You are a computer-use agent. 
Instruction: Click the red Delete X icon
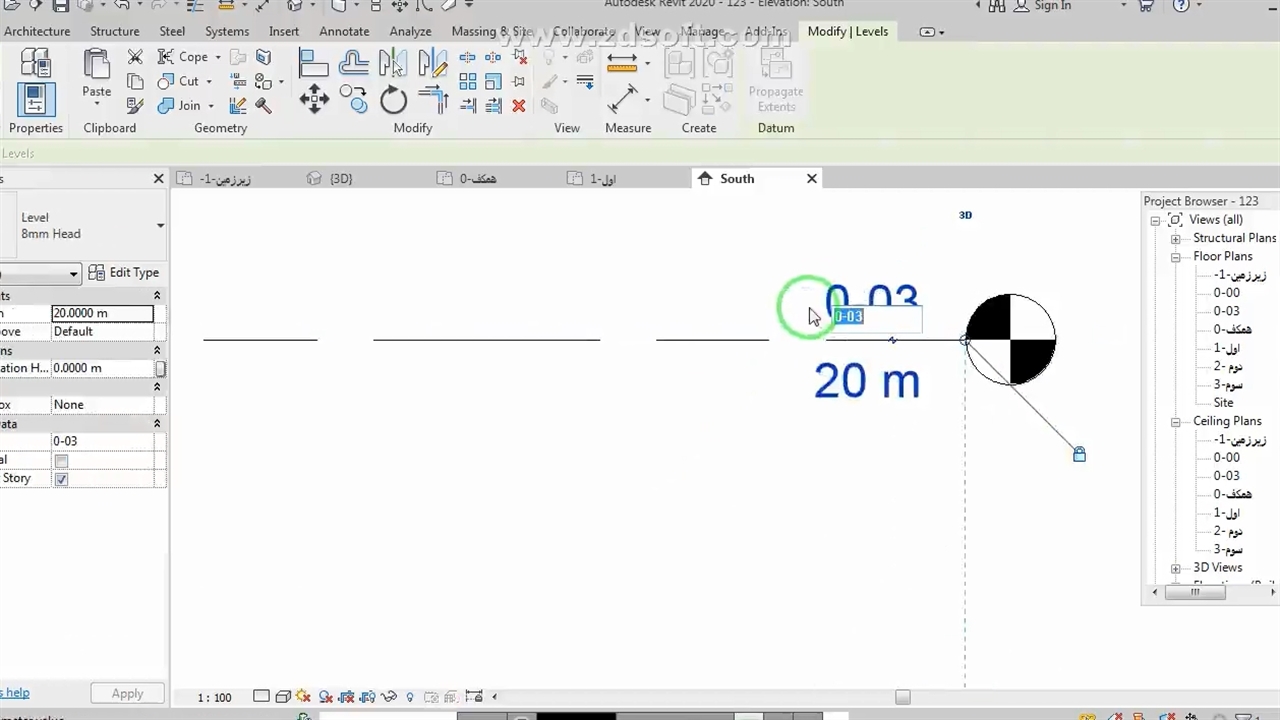coord(518,106)
